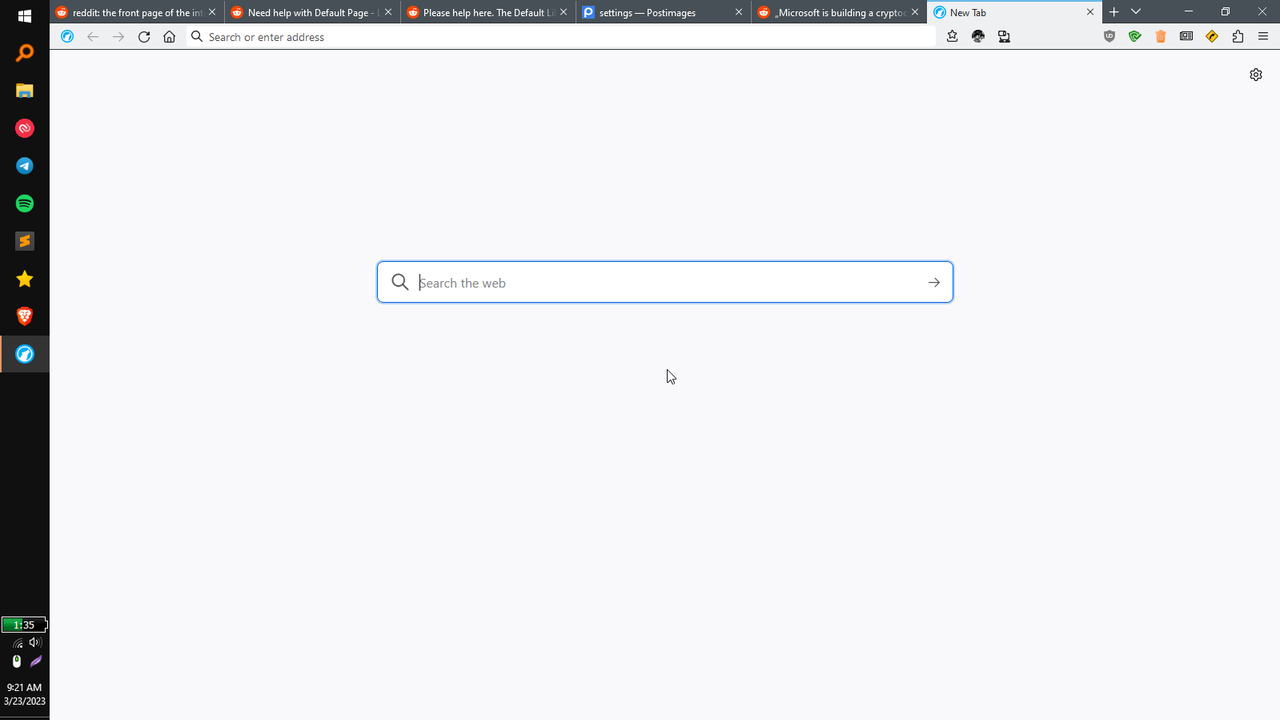
Task: Launch Spotify from the taskbar
Action: click(24, 203)
